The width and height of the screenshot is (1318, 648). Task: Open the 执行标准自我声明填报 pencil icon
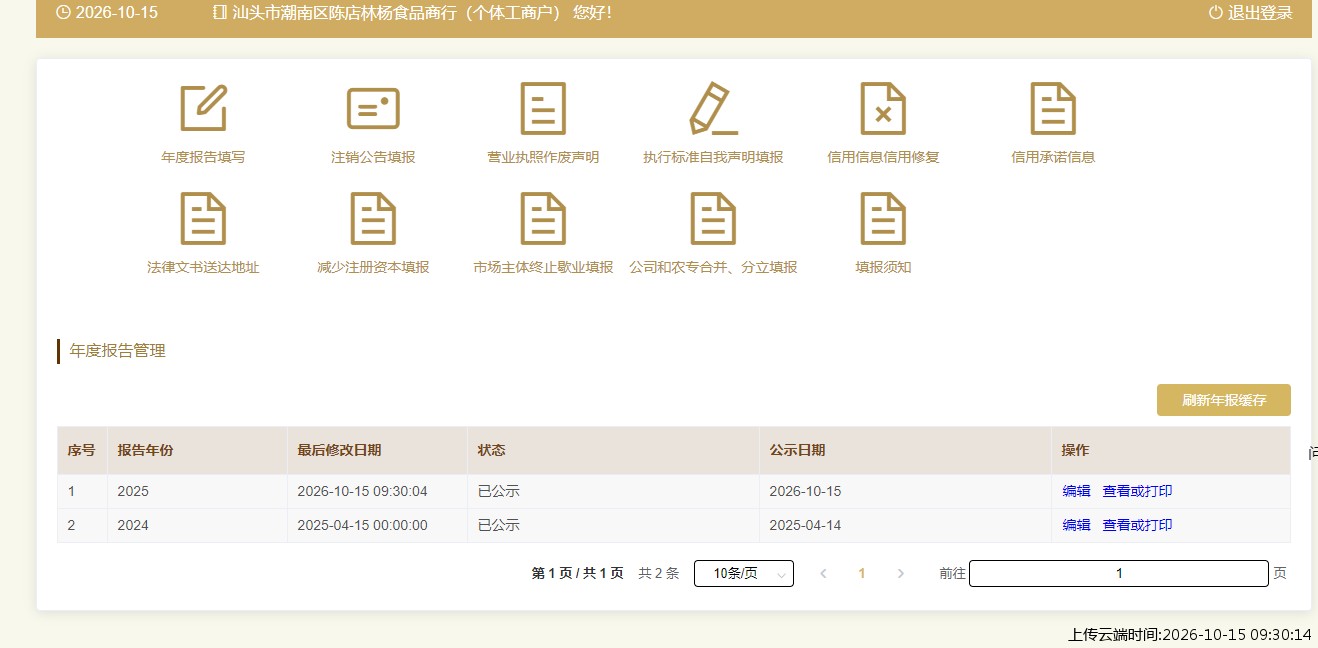(713, 108)
